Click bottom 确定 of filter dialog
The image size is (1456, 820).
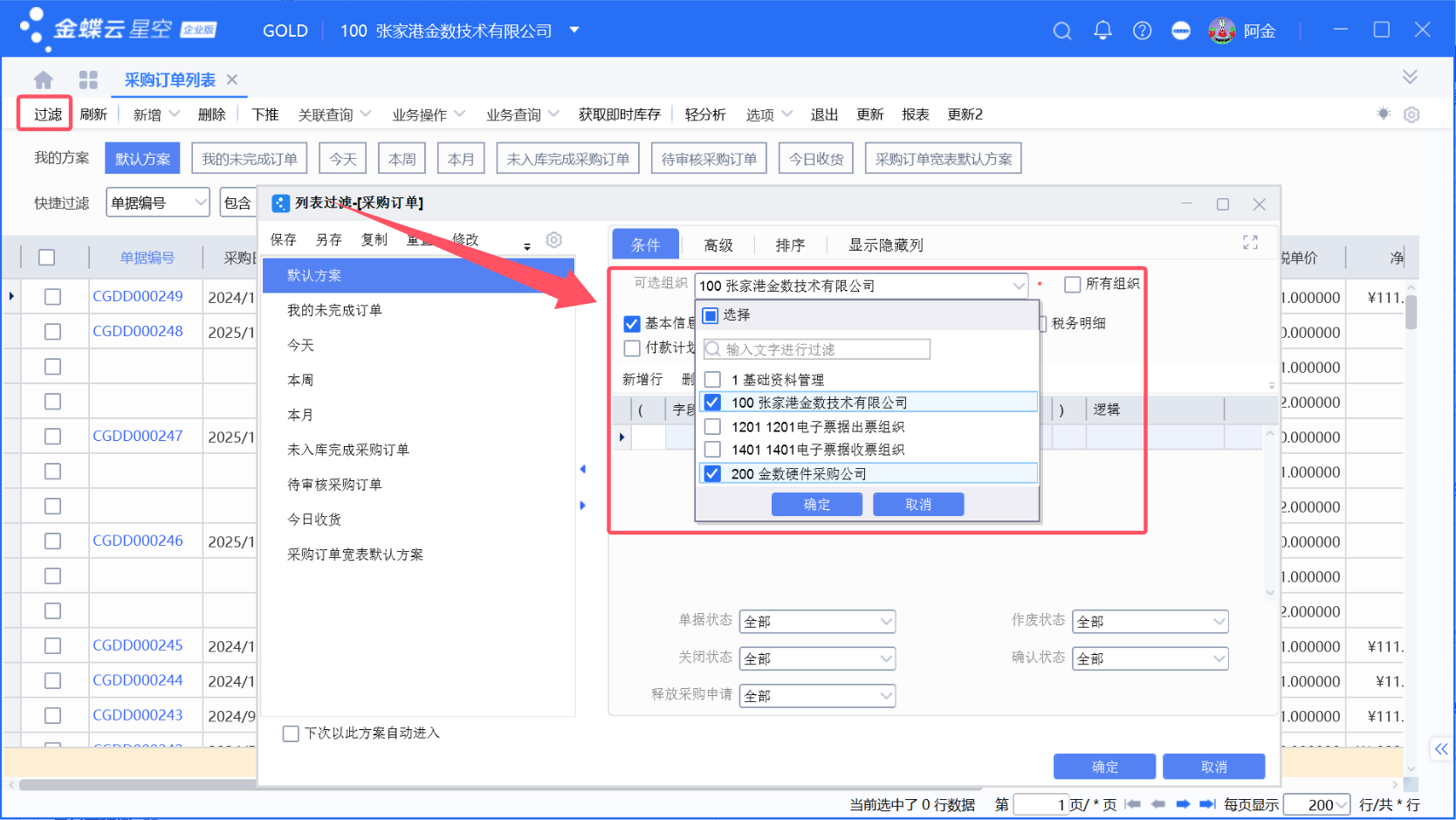pyautogui.click(x=1104, y=767)
